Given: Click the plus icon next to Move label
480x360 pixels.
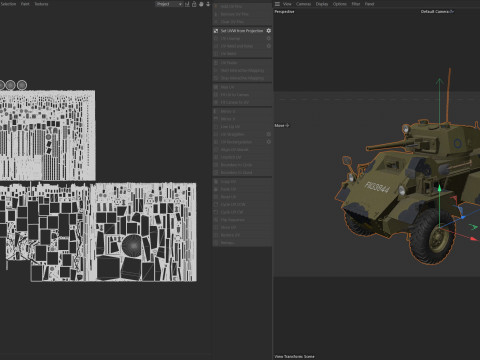Looking at the screenshot, I should [x=287, y=125].
